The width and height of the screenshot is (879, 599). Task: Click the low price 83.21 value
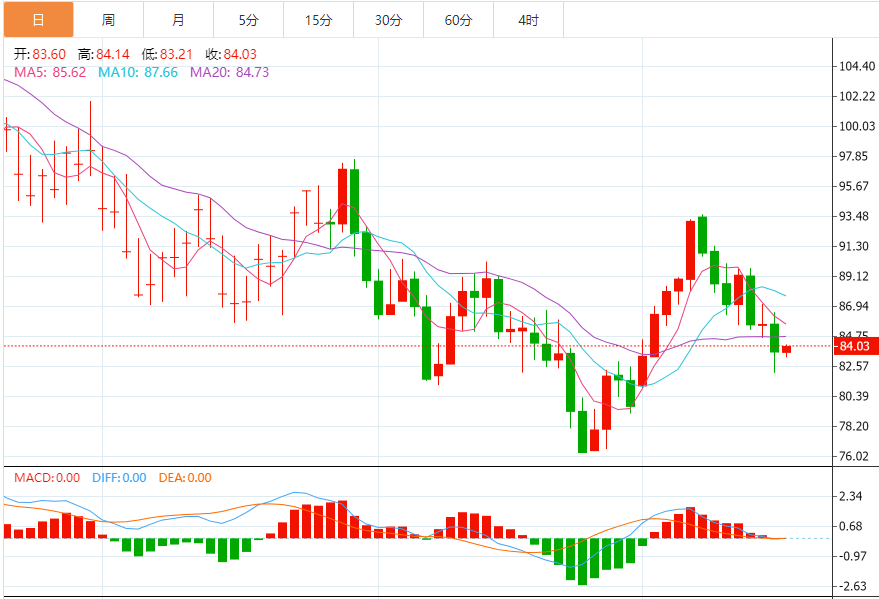(x=176, y=54)
